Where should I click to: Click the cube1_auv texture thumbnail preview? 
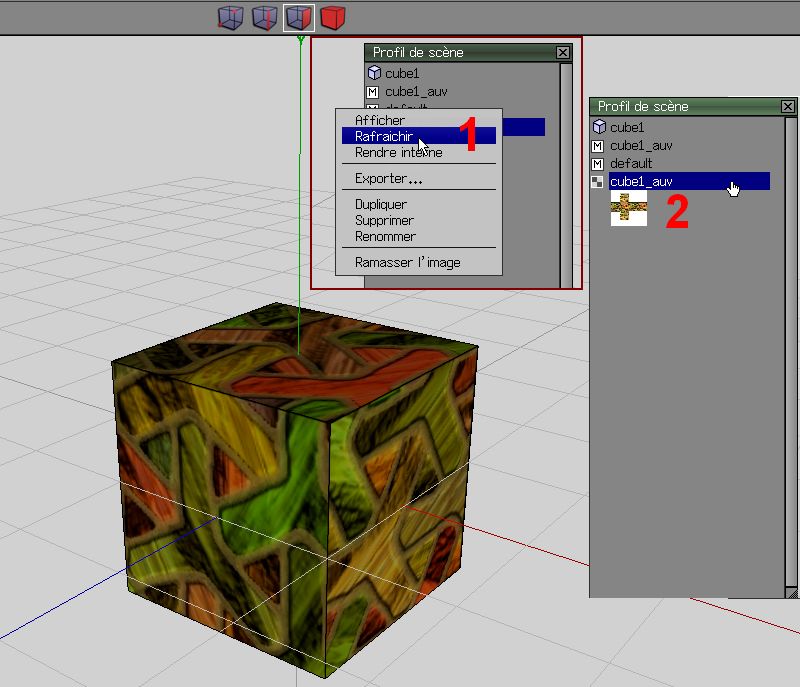point(629,208)
